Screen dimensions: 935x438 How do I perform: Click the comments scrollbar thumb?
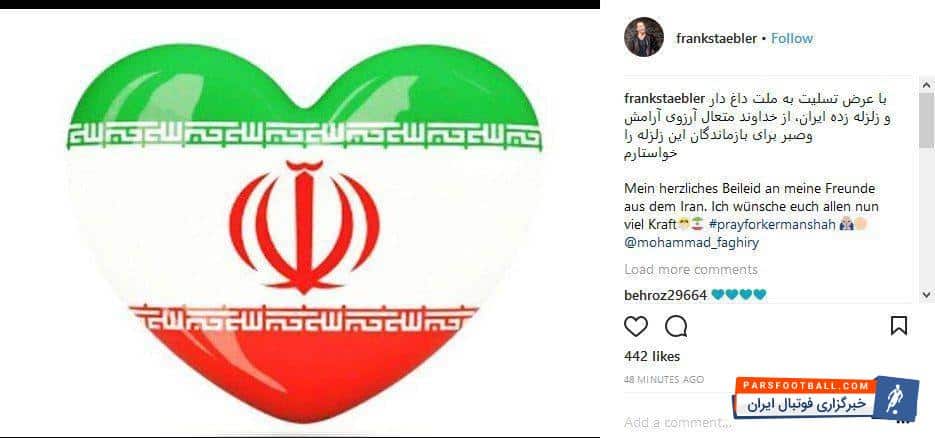tap(926, 120)
